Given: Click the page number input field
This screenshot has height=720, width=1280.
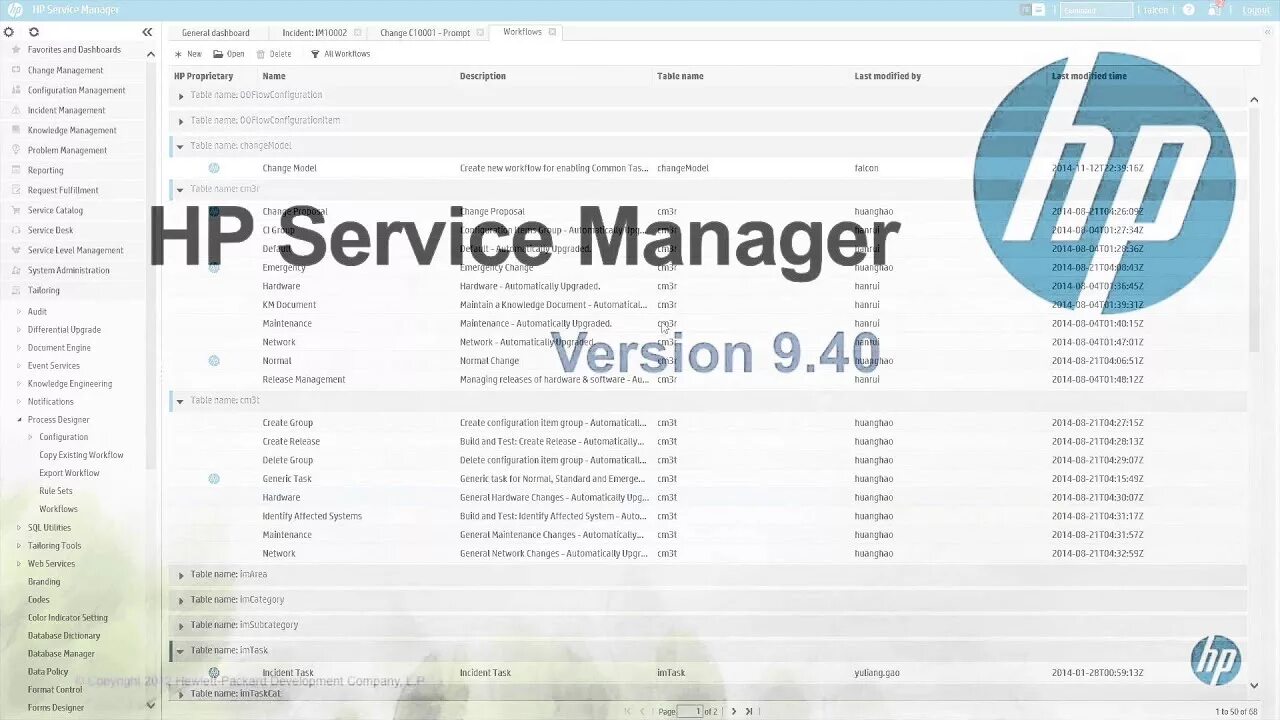Looking at the screenshot, I should pos(690,711).
